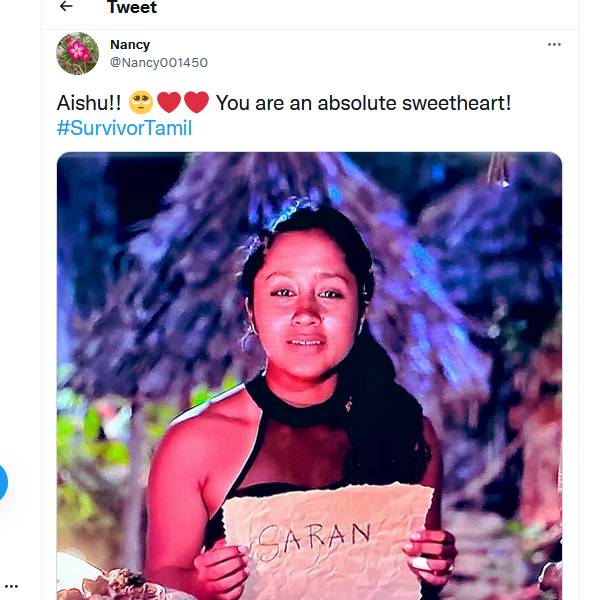Open Nancy's pink flower profile avatar

click(x=77, y=53)
